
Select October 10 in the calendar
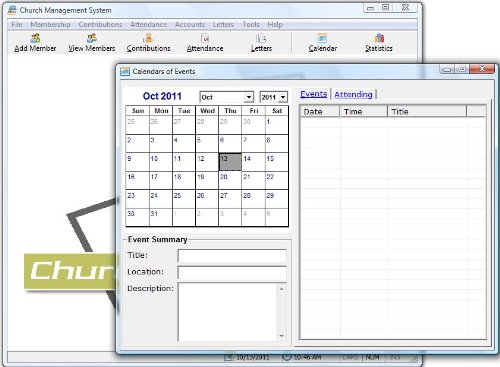161,162
